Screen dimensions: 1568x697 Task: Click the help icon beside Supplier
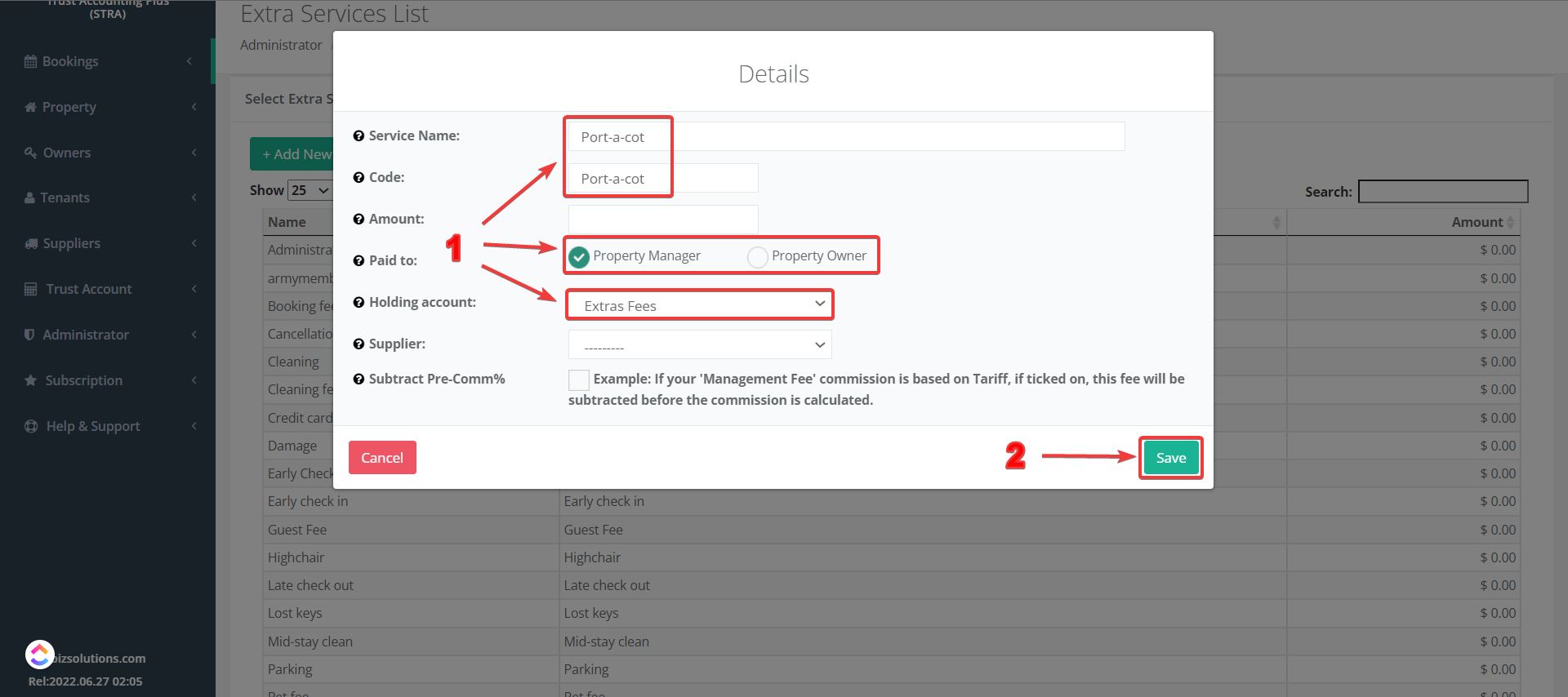[359, 344]
